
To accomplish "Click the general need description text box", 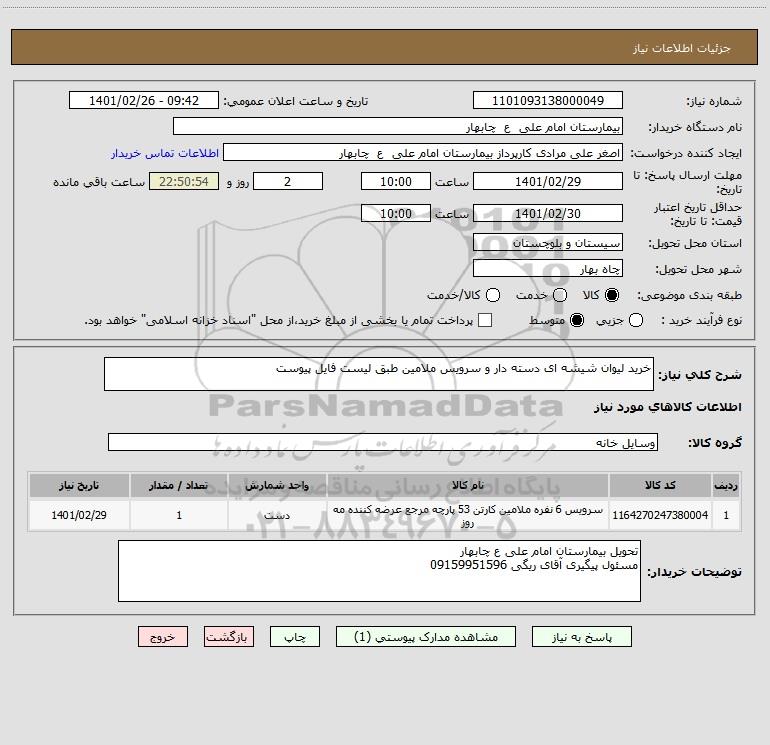I will pyautogui.click(x=379, y=374).
